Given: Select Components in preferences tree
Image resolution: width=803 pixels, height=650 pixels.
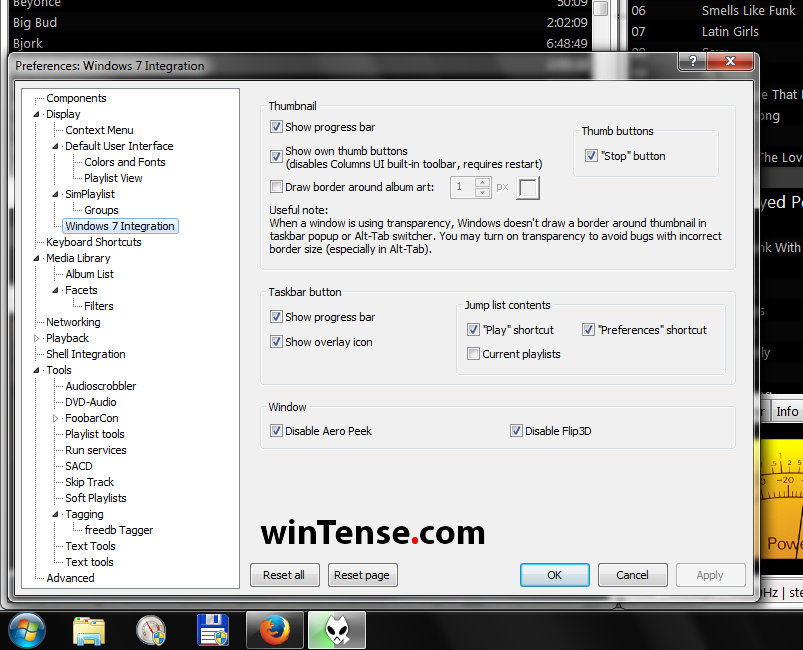Looking at the screenshot, I should (x=76, y=98).
